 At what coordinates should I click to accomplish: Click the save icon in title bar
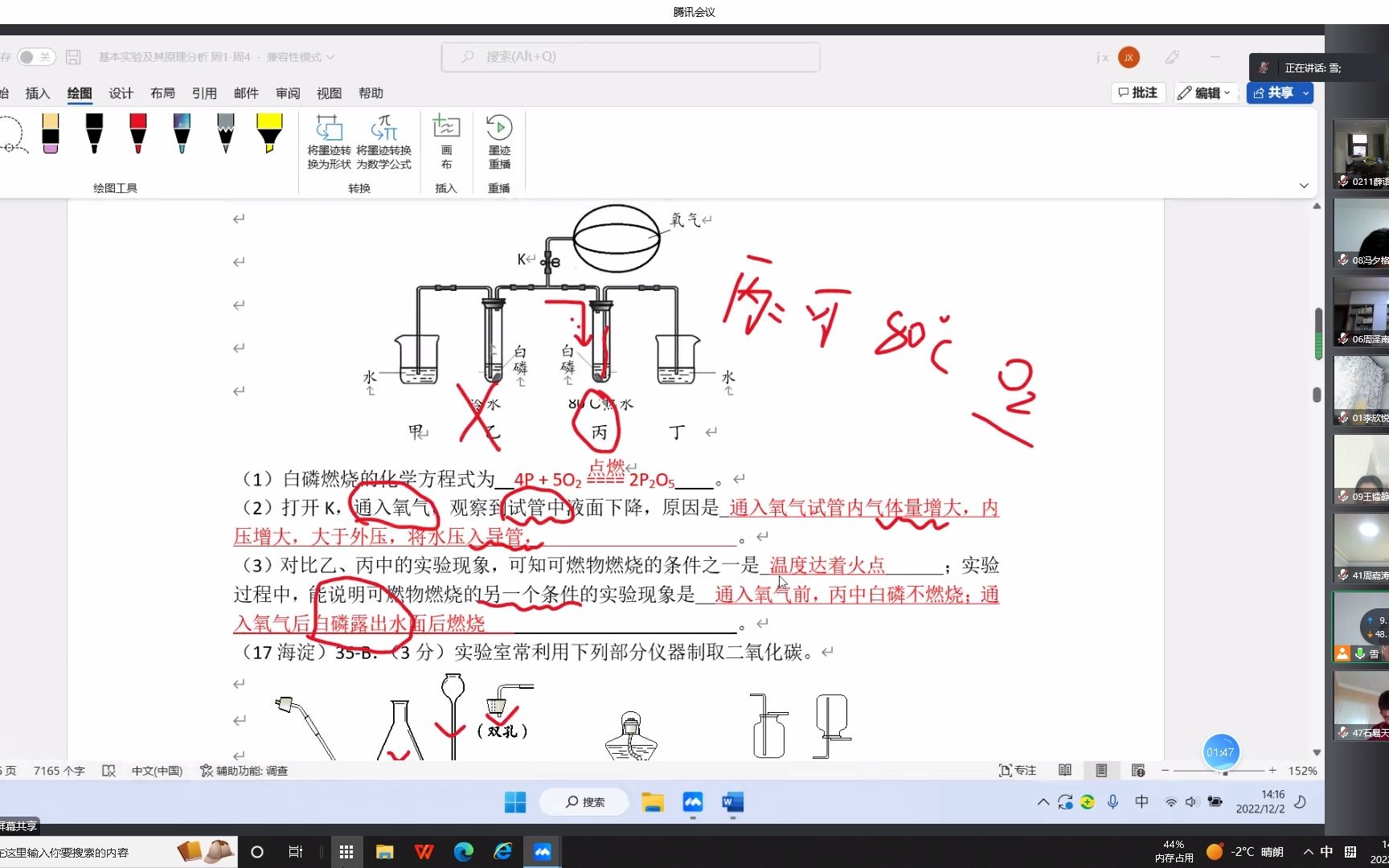point(73,57)
